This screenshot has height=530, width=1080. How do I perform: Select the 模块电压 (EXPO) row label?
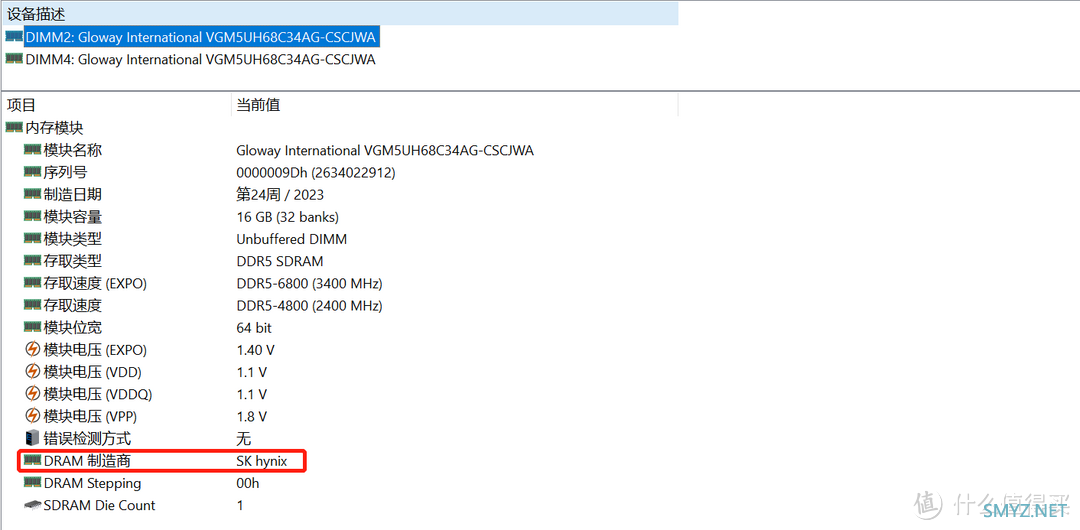click(95, 350)
